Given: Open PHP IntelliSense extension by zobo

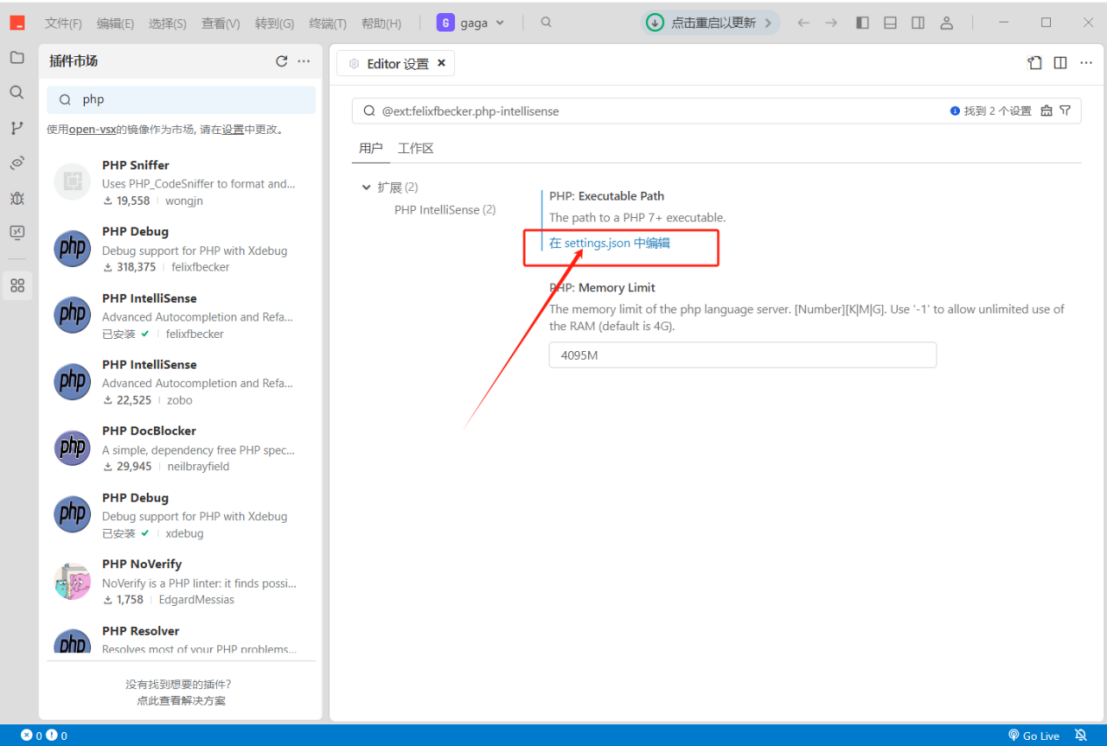Looking at the screenshot, I should pos(181,382).
